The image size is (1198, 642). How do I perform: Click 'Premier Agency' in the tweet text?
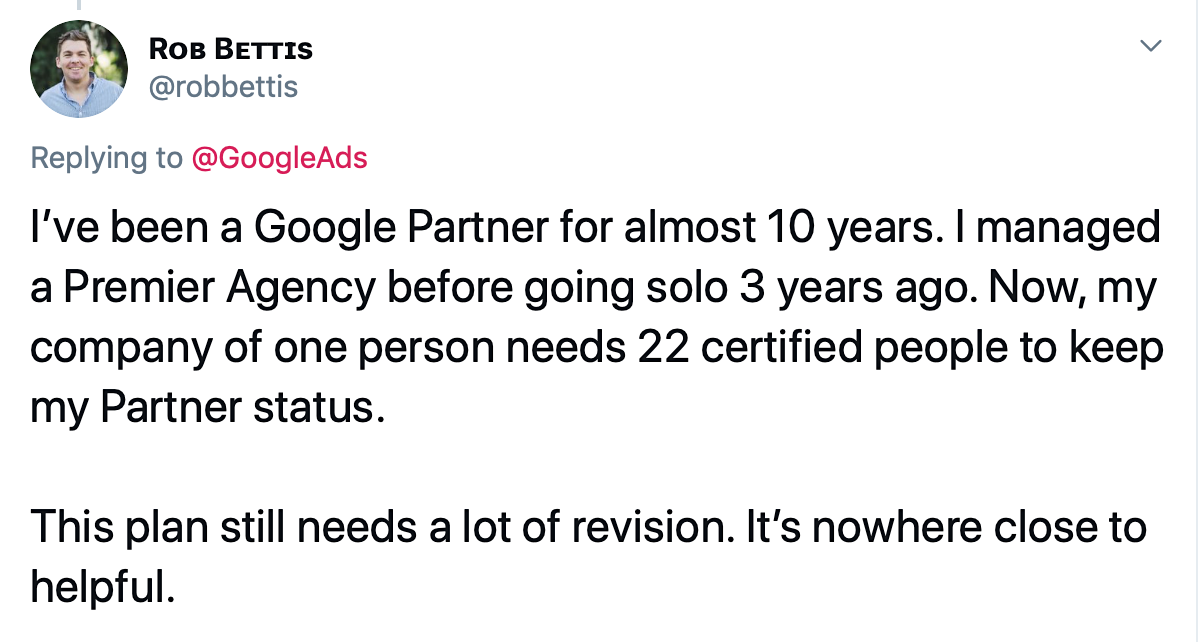[x=219, y=287]
